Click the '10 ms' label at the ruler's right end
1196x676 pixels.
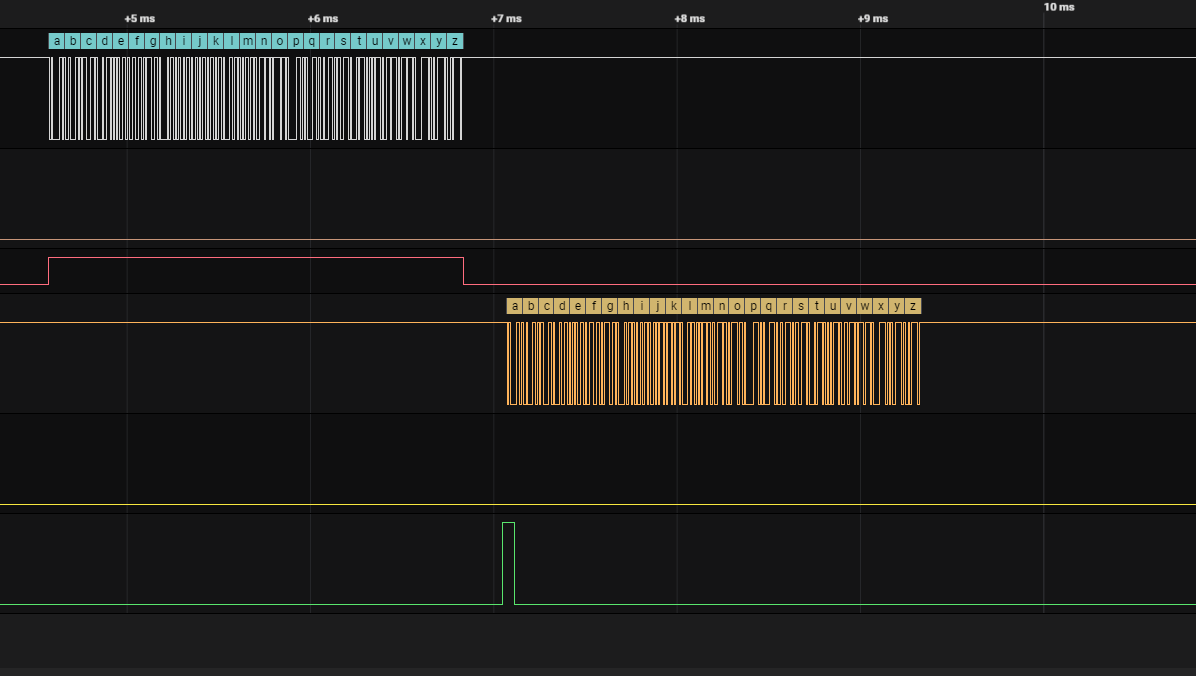coord(1058,7)
